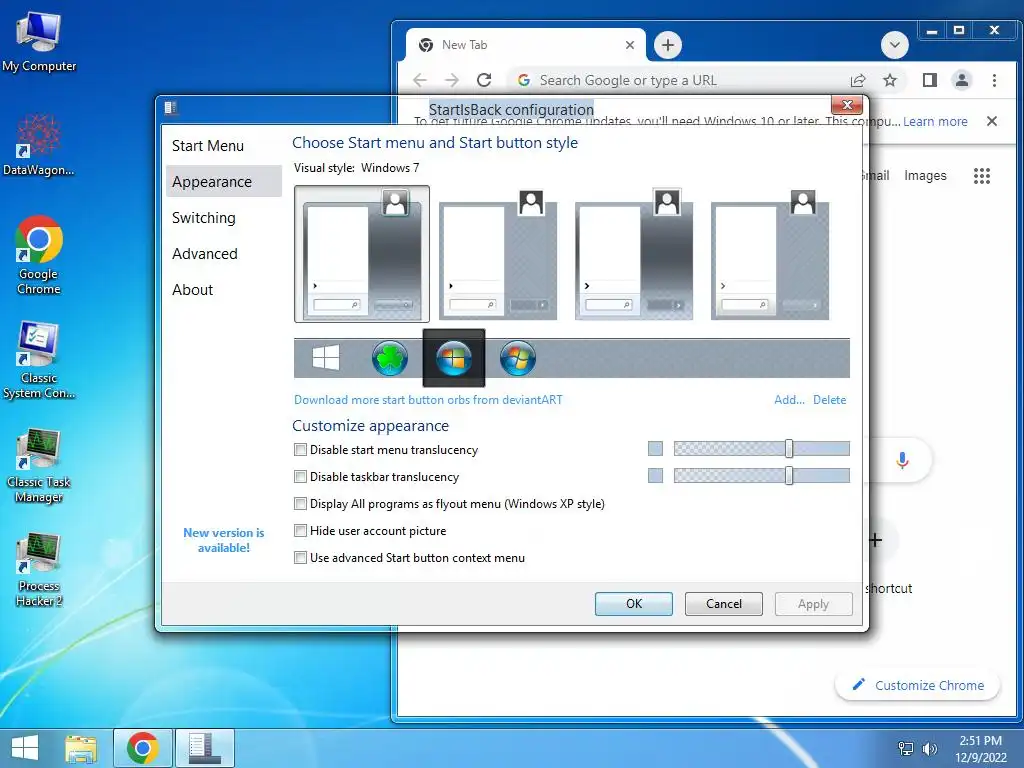
Task: Select the highlighted Windows 7 start orb
Action: pos(454,358)
